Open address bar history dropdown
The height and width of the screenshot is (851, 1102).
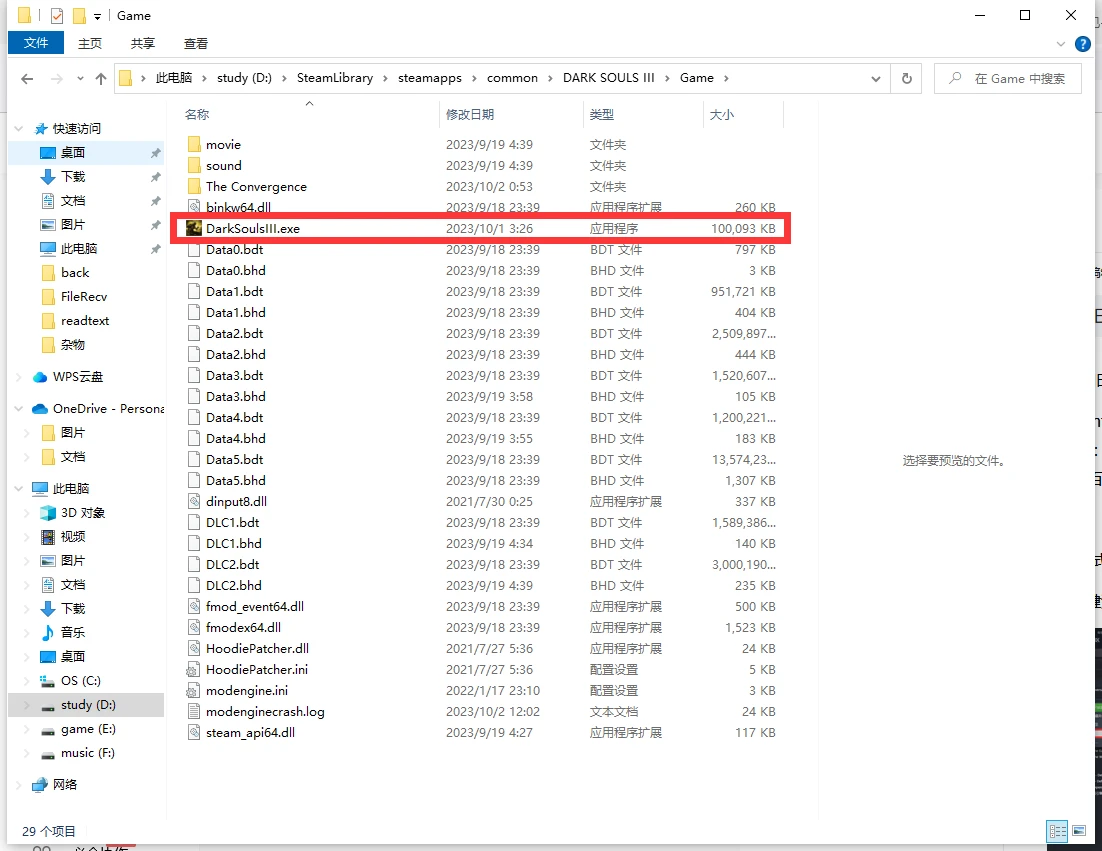coord(876,79)
